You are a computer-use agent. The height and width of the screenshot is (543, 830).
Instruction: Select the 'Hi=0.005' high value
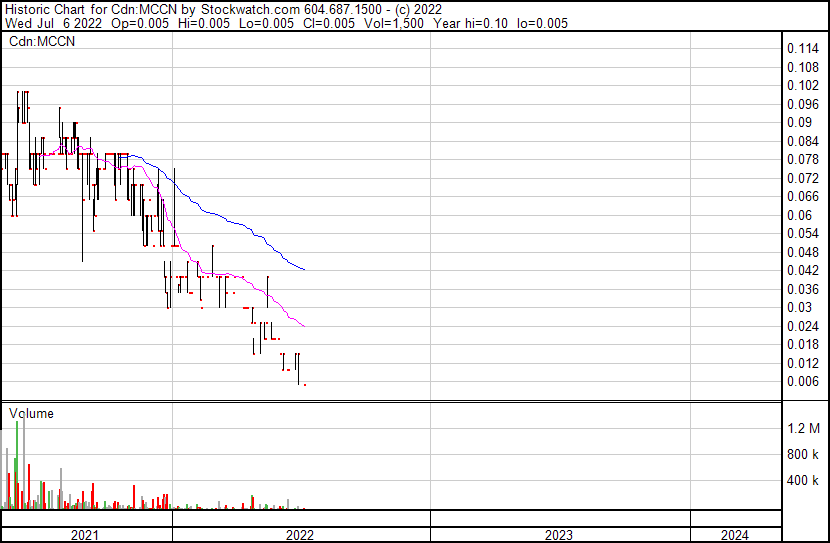pyautogui.click(x=204, y=23)
